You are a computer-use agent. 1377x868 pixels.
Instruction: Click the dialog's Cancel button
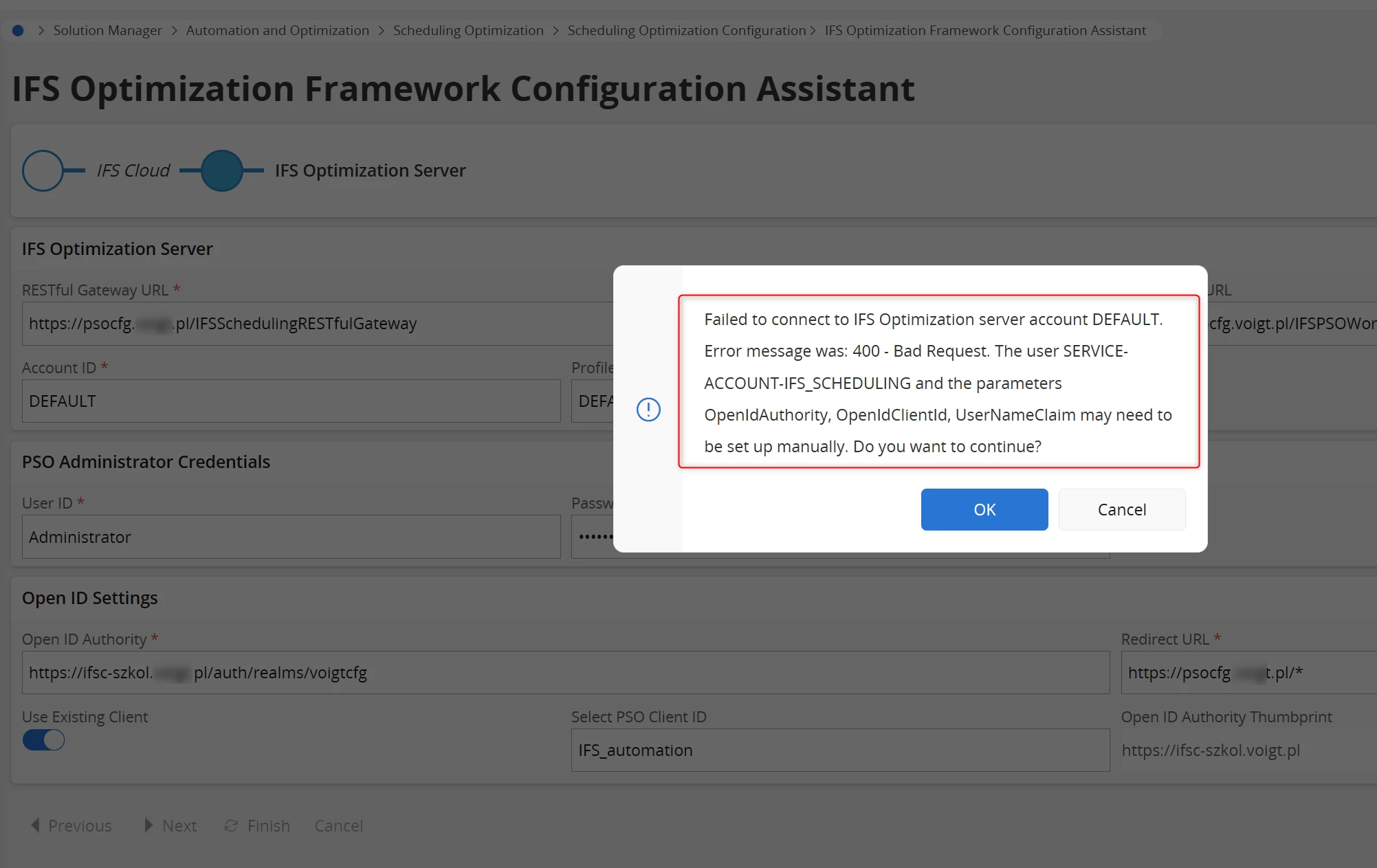click(1121, 509)
